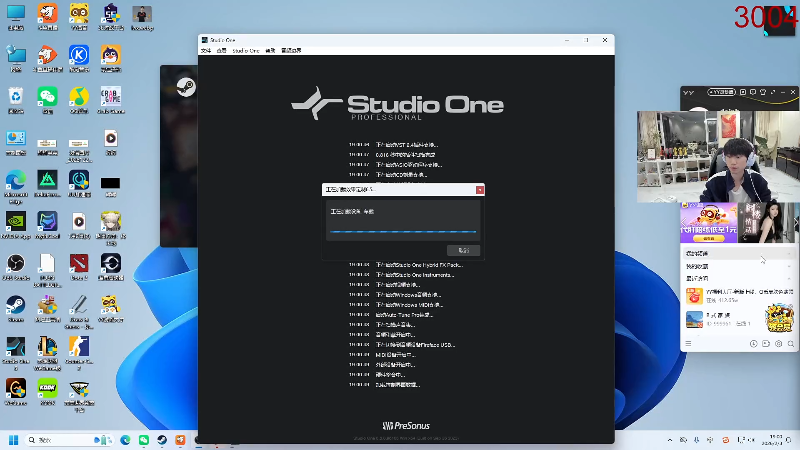Open the Control Panel desktop icon
The height and width of the screenshot is (450, 800).
coord(15,138)
